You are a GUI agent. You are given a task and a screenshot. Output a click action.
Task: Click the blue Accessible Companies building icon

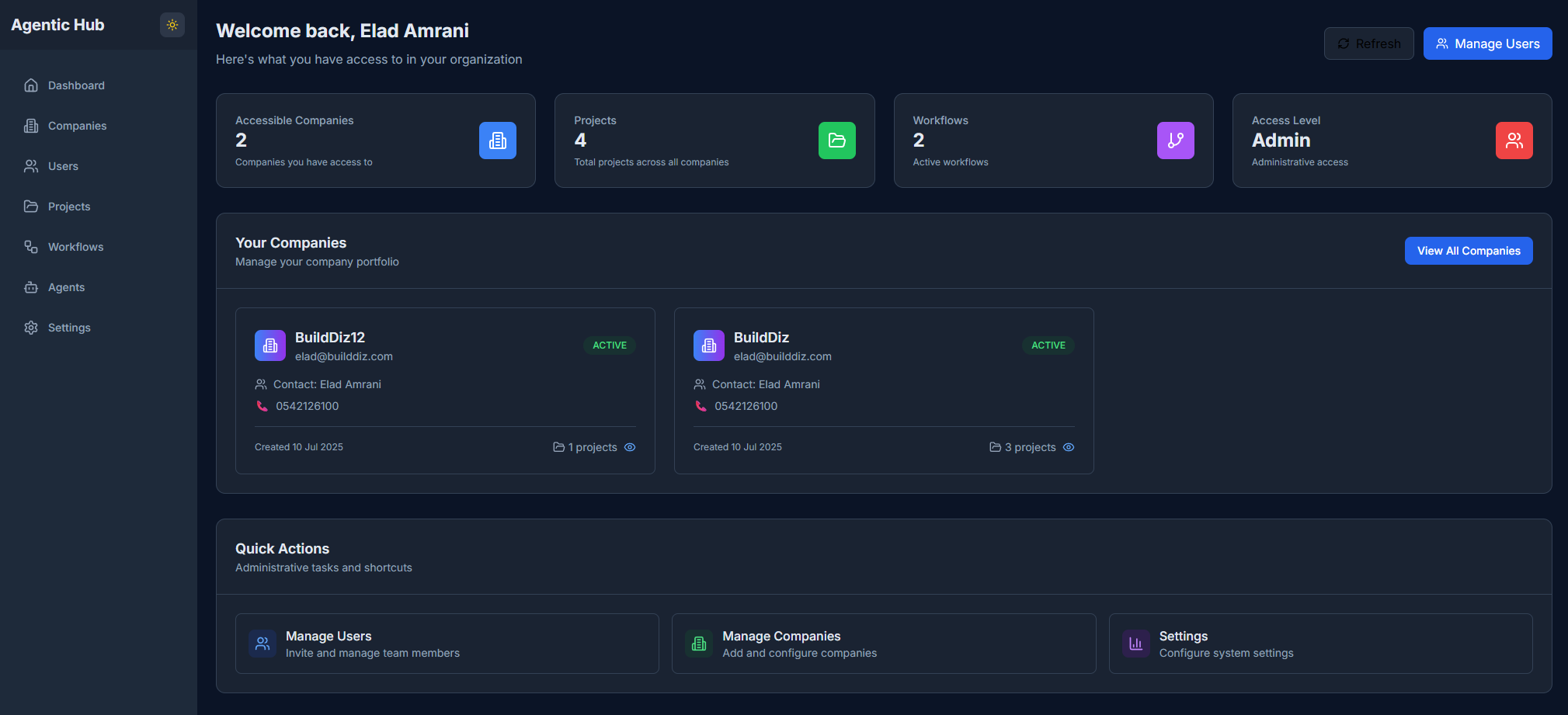[x=497, y=141]
